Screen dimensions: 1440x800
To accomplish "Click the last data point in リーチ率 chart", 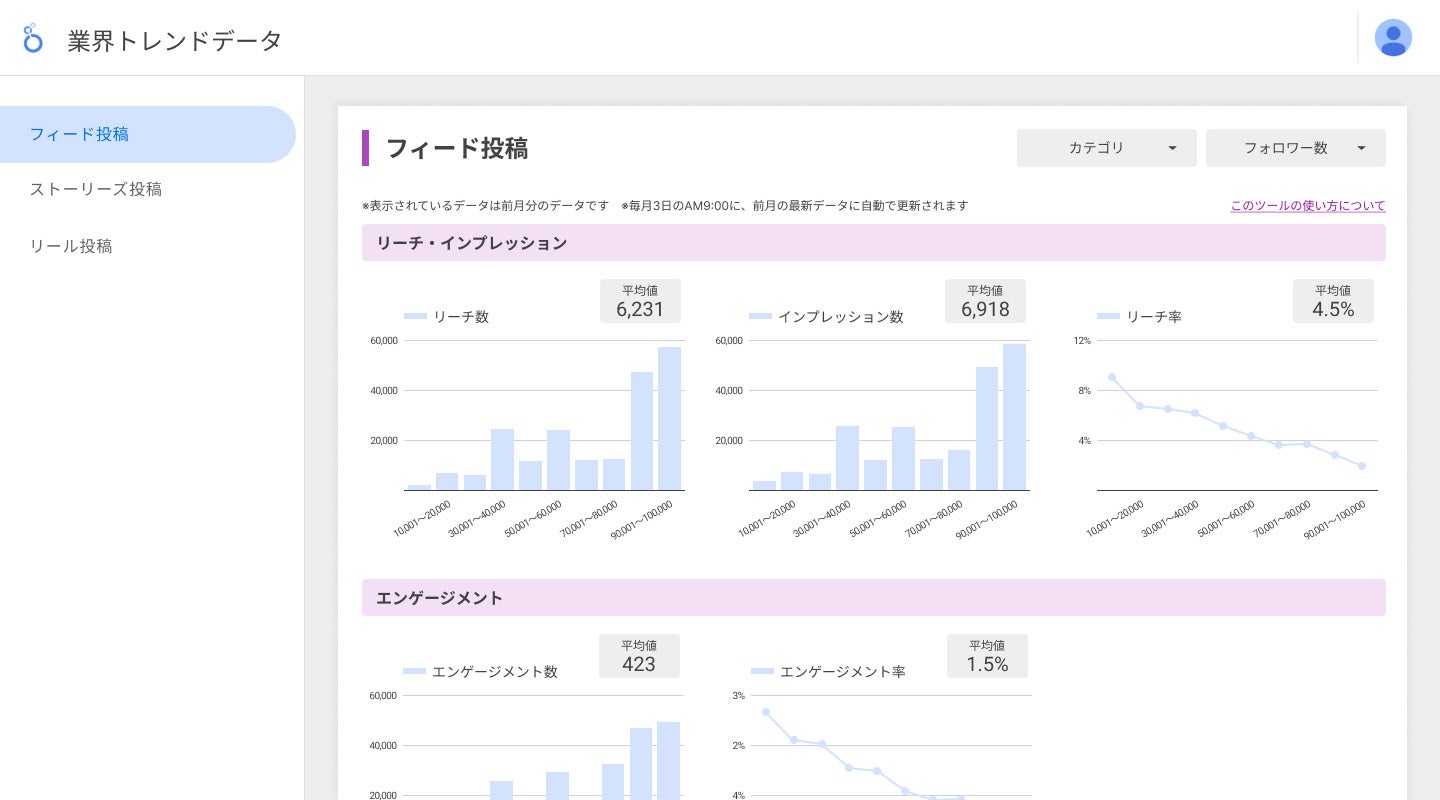I will pyautogui.click(x=1362, y=466).
